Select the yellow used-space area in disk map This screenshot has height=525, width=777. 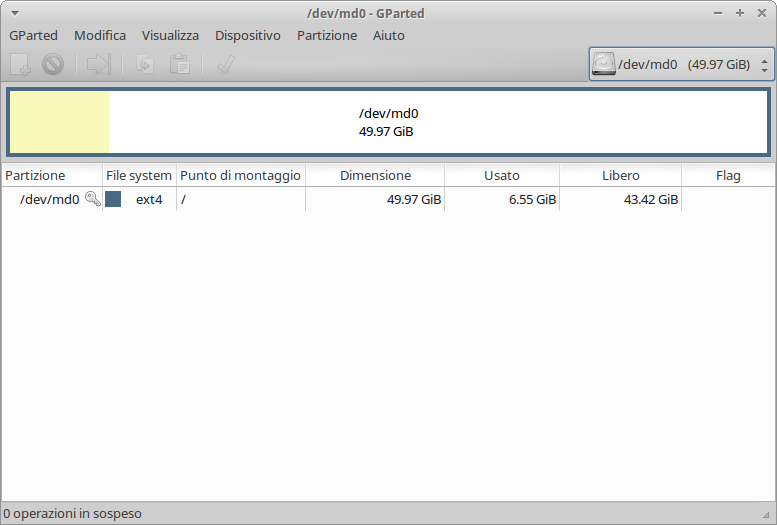[x=59, y=122]
